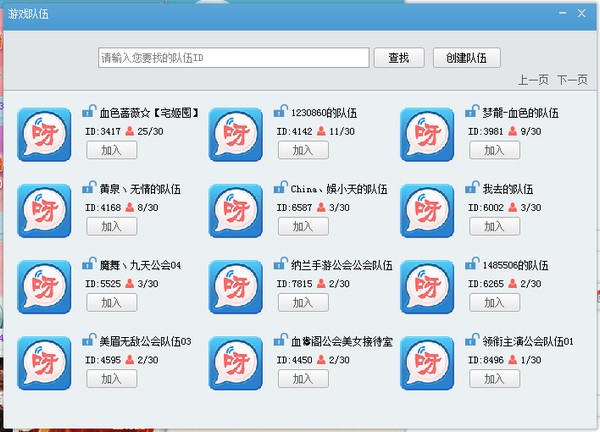Click the avatar icon of team ID 4142
The width and height of the screenshot is (600, 432).
pyautogui.click(x=236, y=134)
